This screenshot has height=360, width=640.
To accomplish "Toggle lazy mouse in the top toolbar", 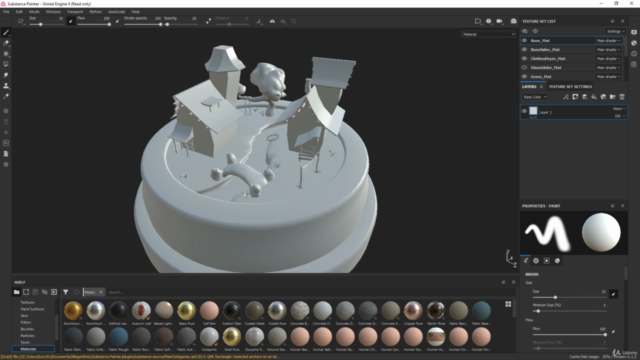I will [x=209, y=21].
